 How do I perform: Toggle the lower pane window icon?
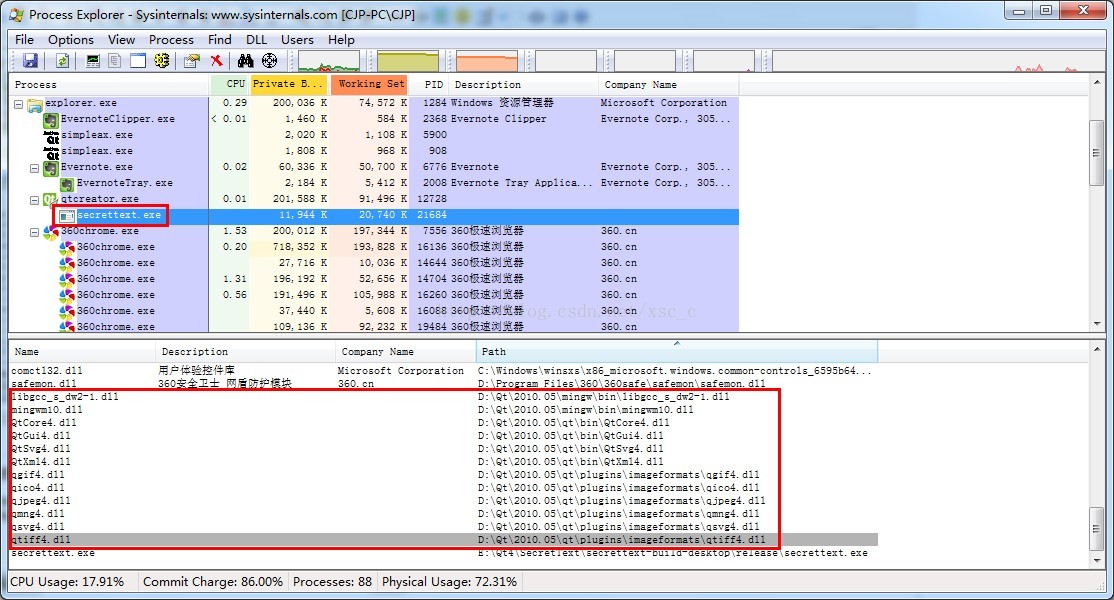[x=138, y=61]
